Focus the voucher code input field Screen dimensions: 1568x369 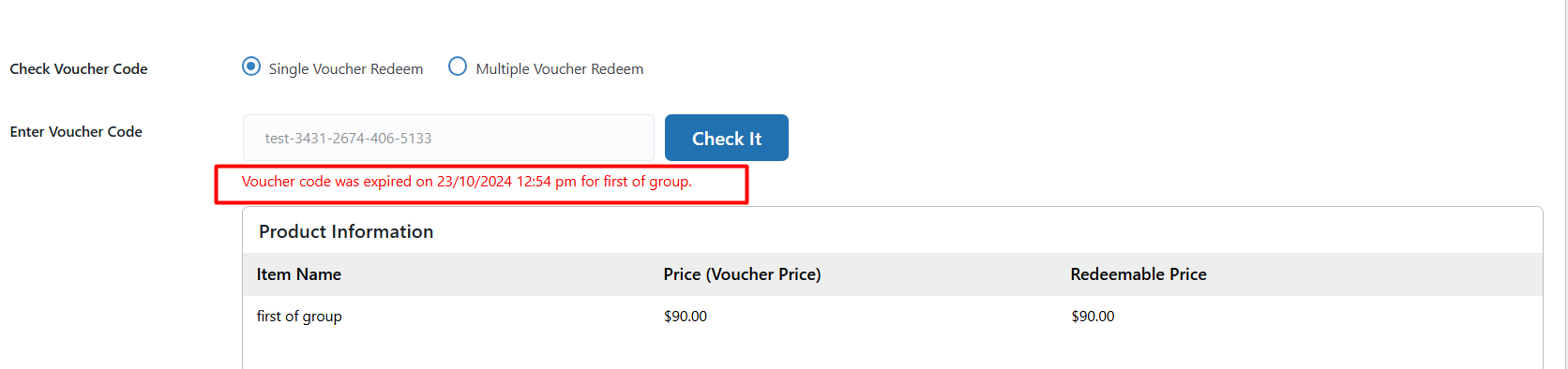coord(448,138)
